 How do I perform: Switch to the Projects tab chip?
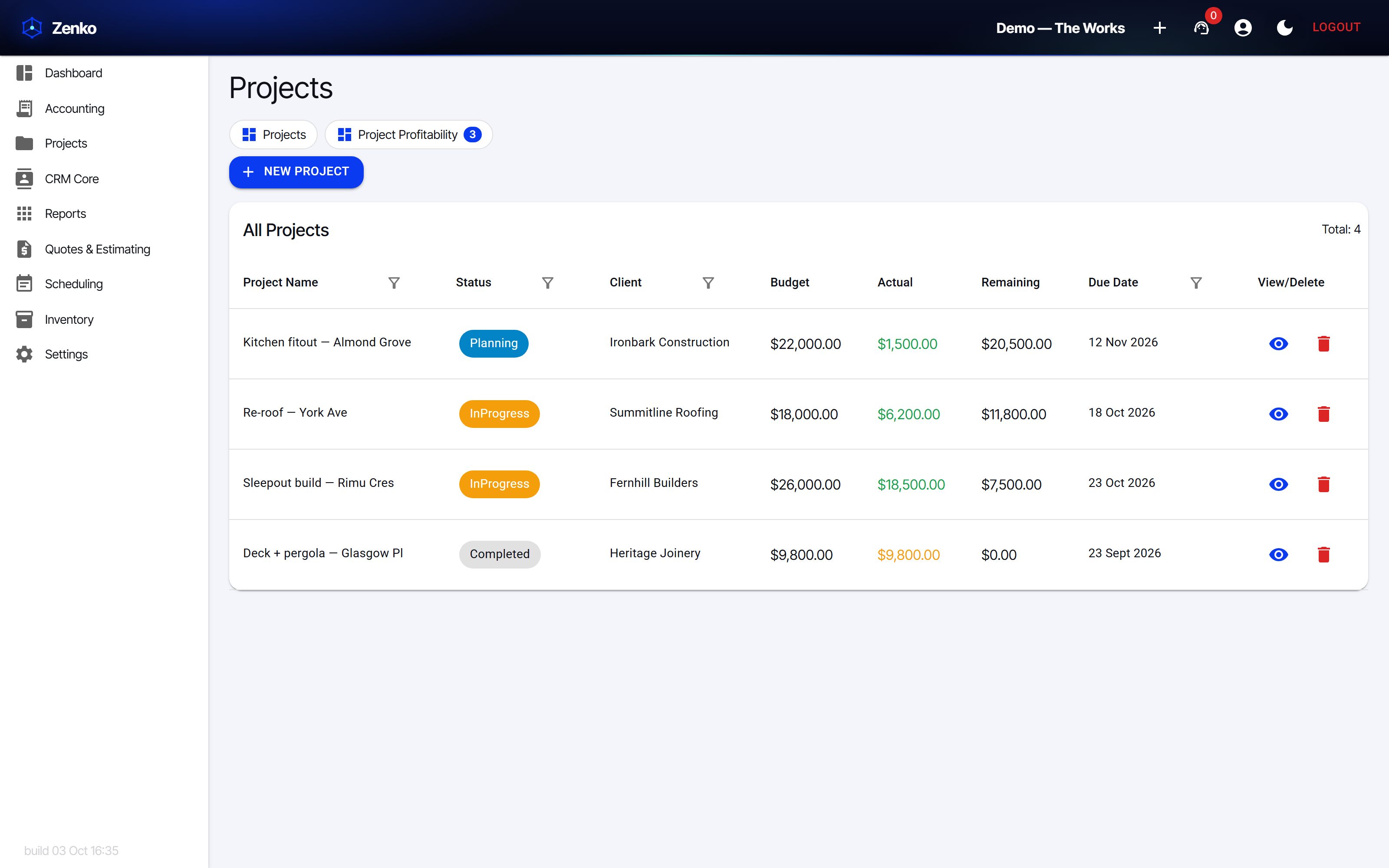point(274,135)
